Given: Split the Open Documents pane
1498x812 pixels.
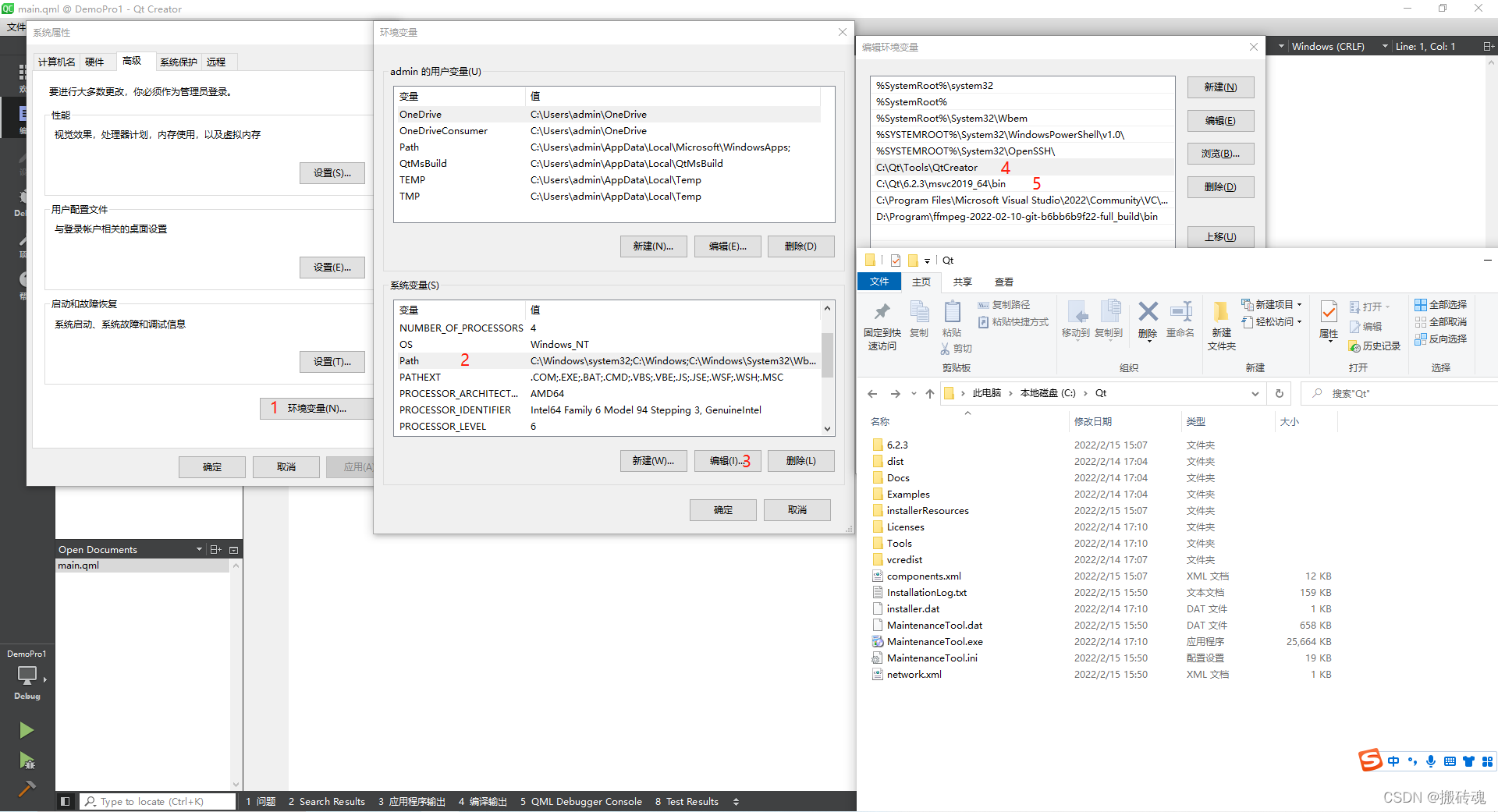Looking at the screenshot, I should 216,549.
